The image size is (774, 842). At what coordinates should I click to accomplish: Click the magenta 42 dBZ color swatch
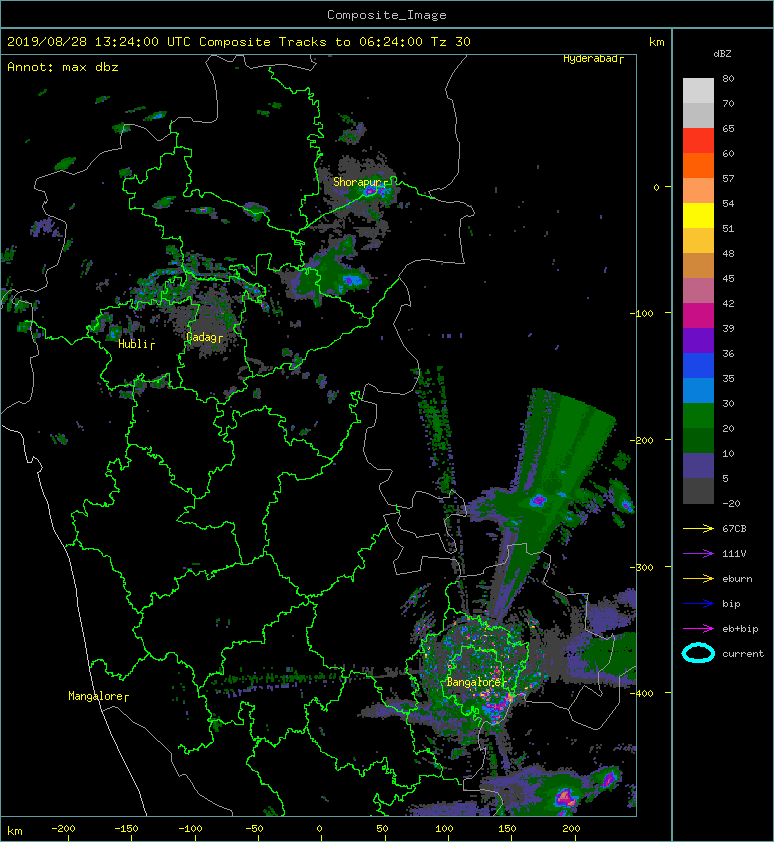698,315
